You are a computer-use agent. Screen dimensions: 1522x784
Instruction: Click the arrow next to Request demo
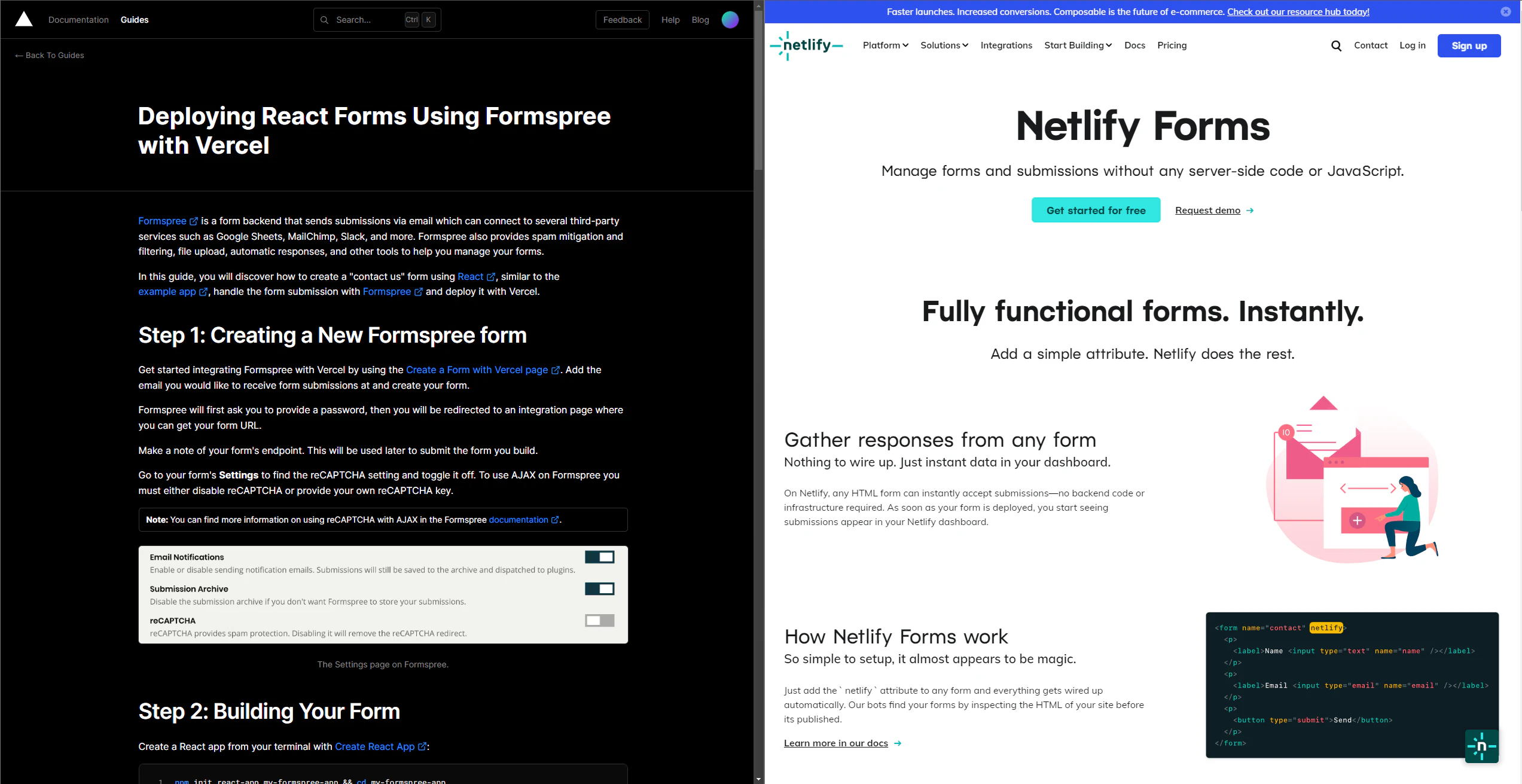pos(1250,211)
